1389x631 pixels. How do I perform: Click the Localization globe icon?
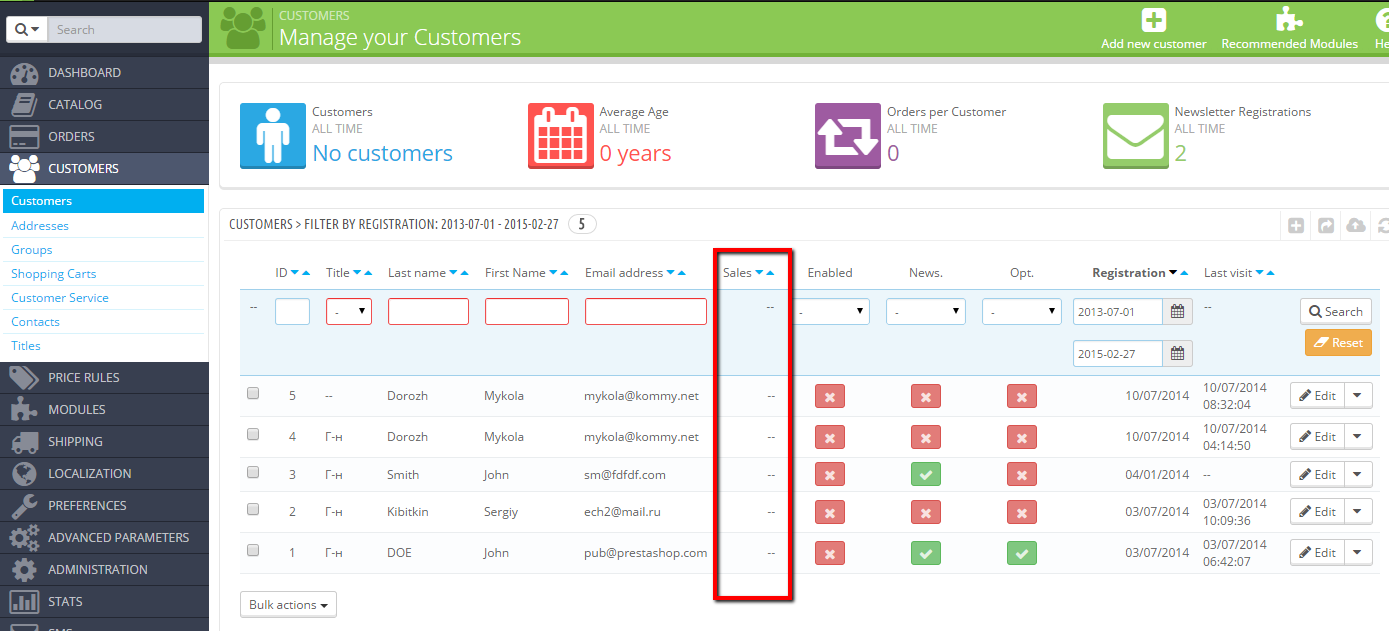tap(24, 474)
